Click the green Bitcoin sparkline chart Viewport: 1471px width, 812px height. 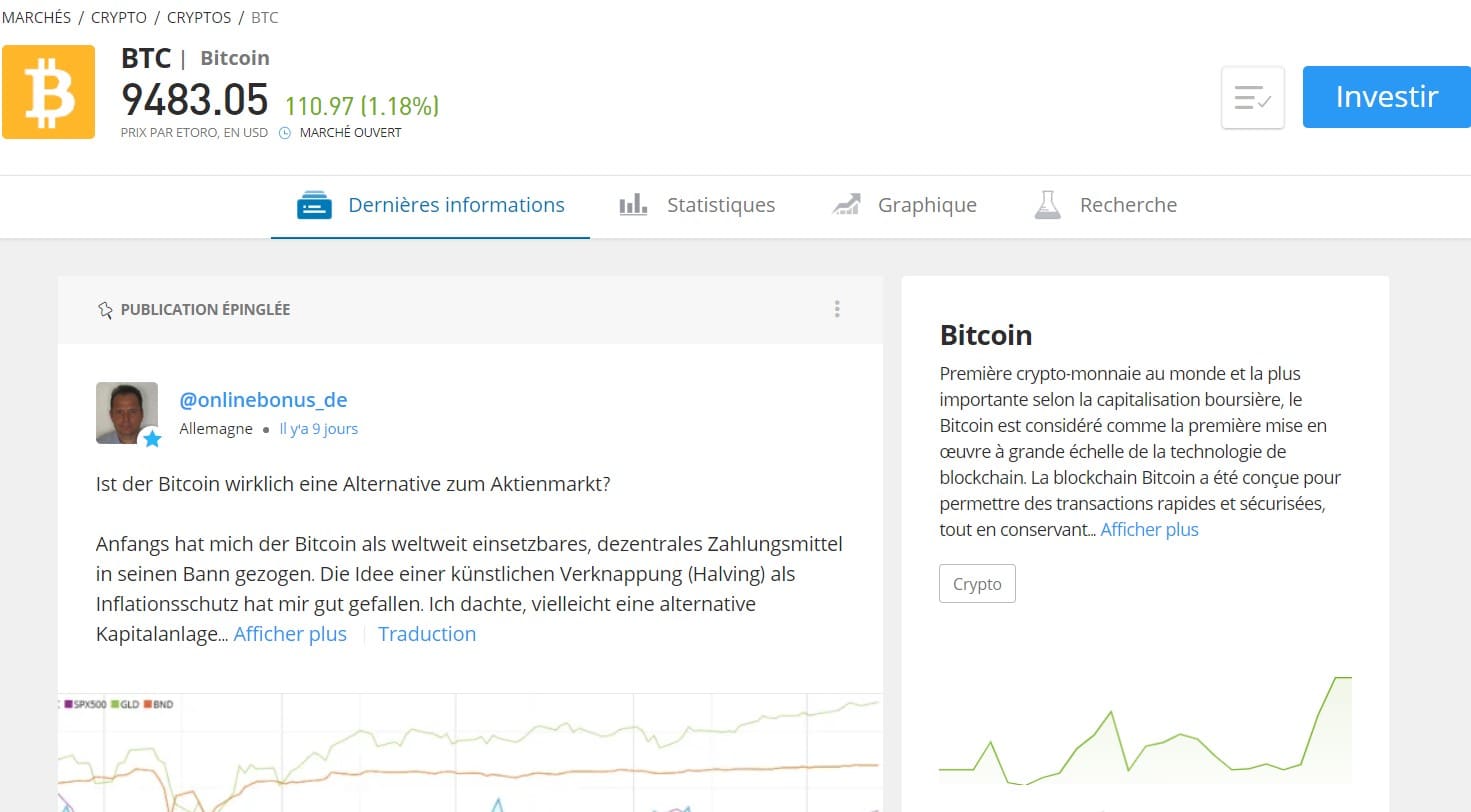click(1145, 731)
